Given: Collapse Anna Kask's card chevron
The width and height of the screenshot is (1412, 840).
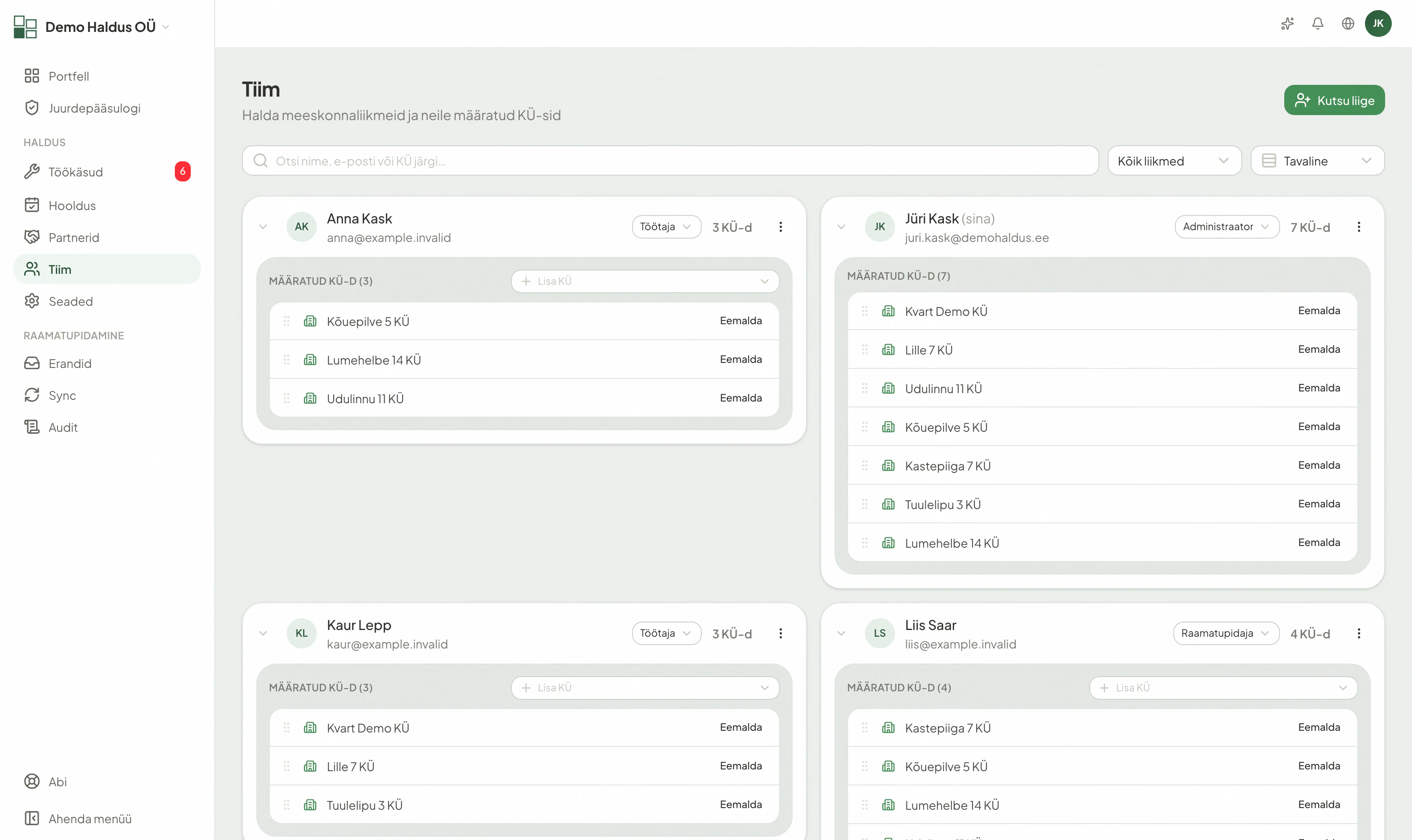Looking at the screenshot, I should tap(263, 226).
